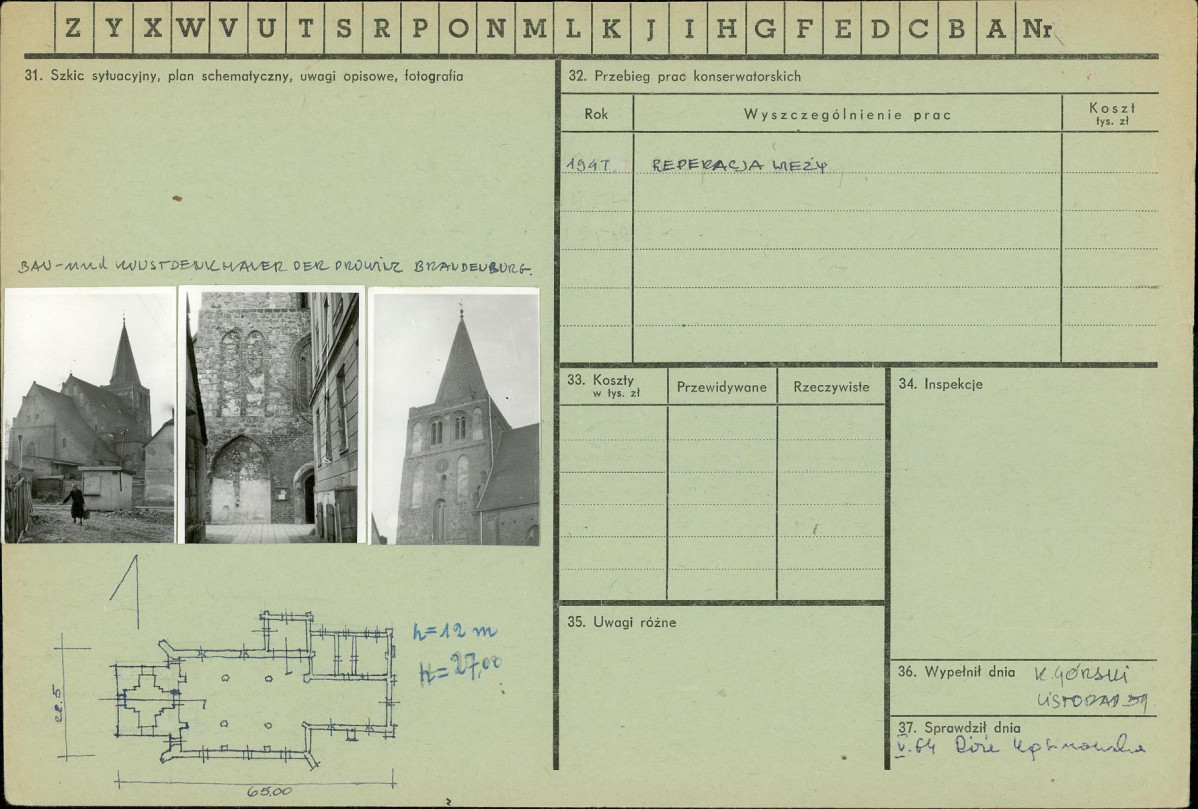Click the 'Koszt tys. zł' column header
Image resolution: width=1198 pixels, height=809 pixels.
pos(1111,113)
